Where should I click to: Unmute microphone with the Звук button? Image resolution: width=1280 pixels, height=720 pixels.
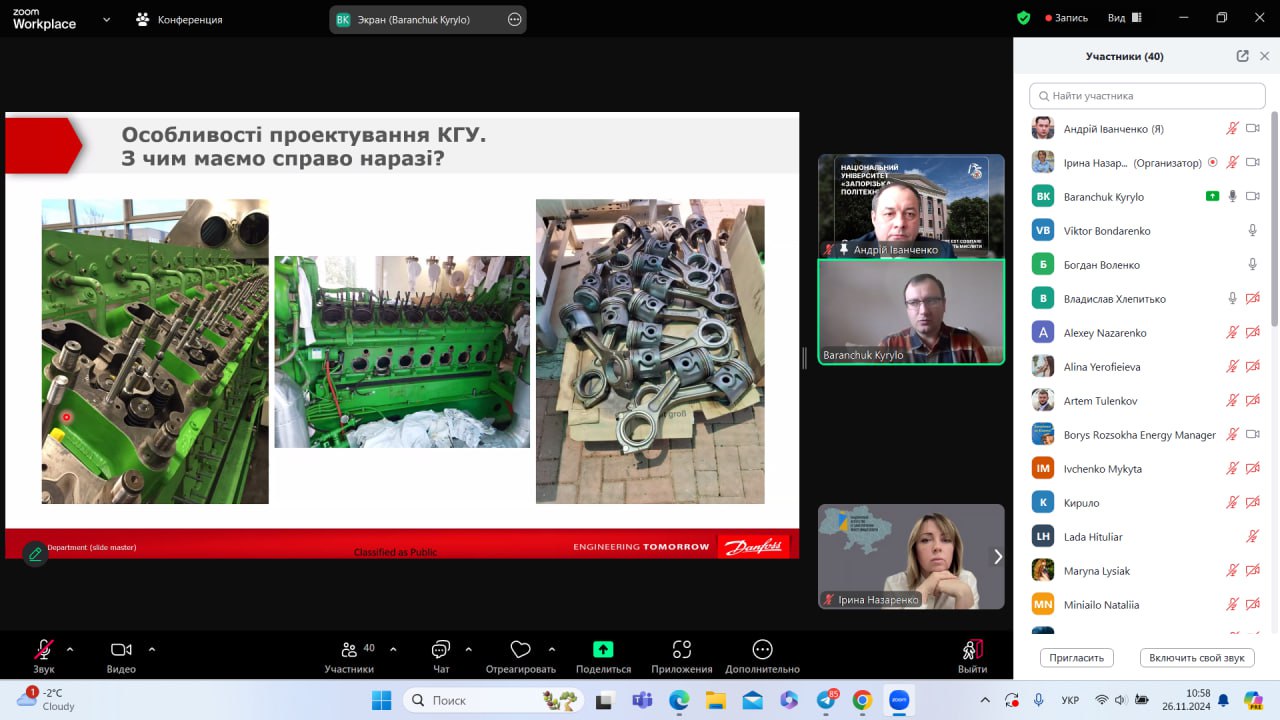coord(44,650)
